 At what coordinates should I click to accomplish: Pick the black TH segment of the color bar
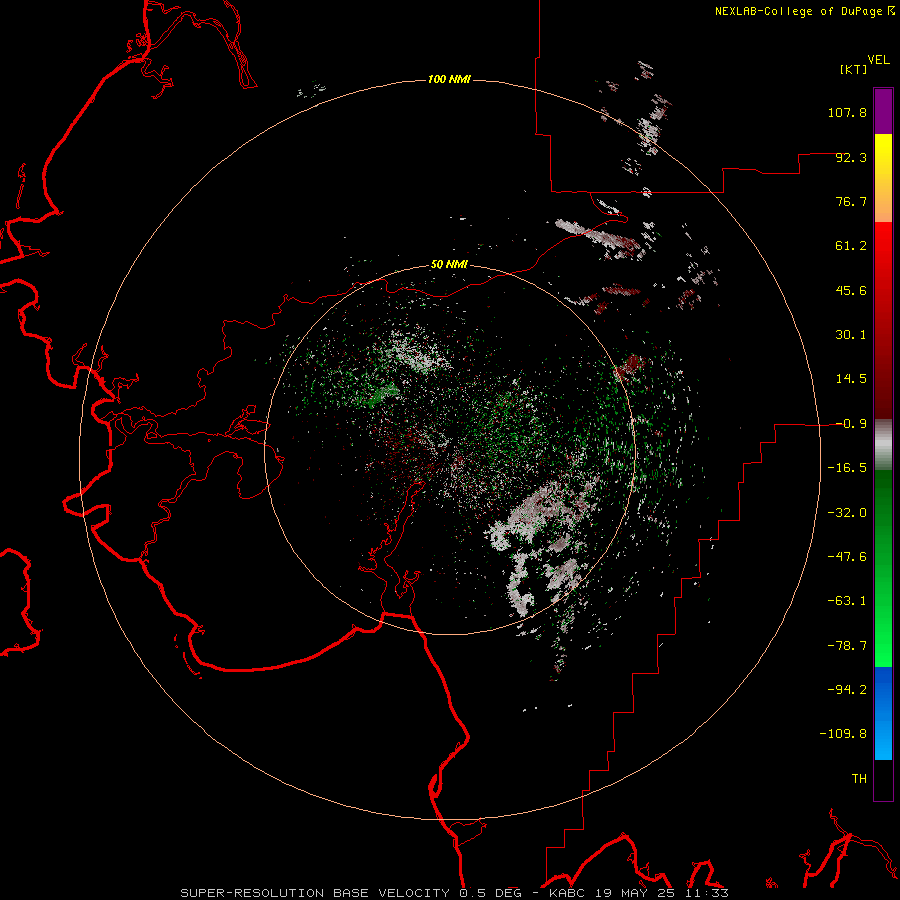[x=883, y=779]
